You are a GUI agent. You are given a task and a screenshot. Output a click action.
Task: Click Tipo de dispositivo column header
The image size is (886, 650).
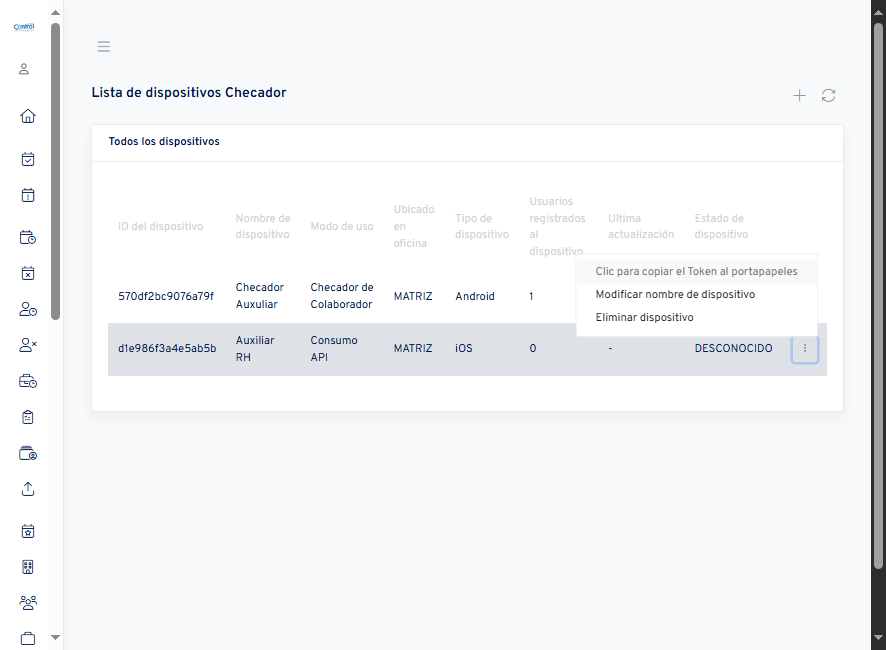pos(482,226)
